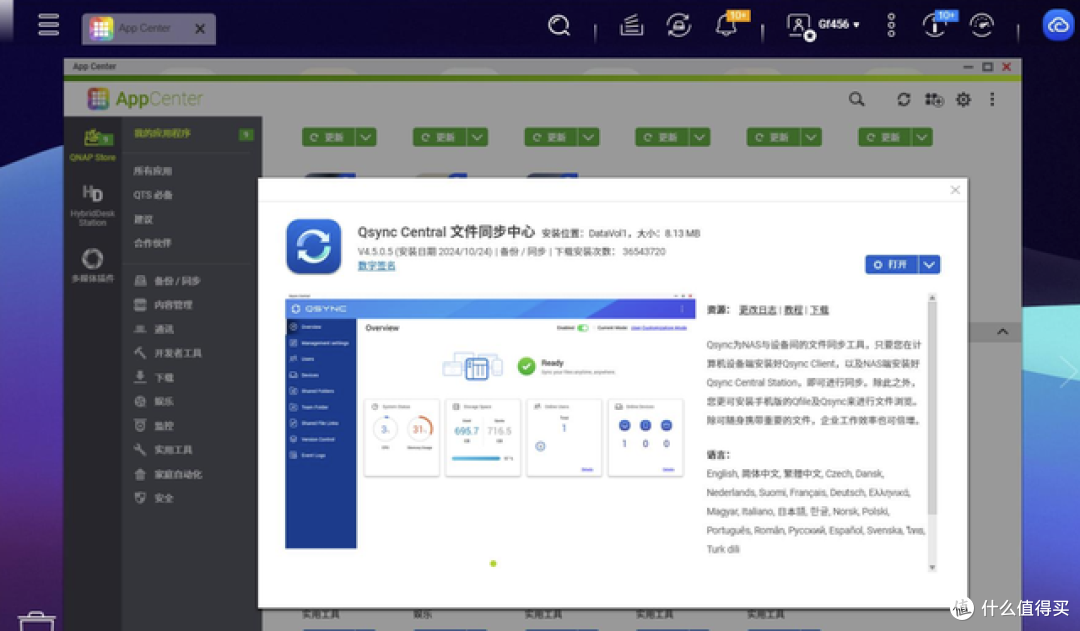This screenshot has height=631, width=1080.
Task: Click the scrollbar up arrow in dialog
Action: tap(932, 298)
